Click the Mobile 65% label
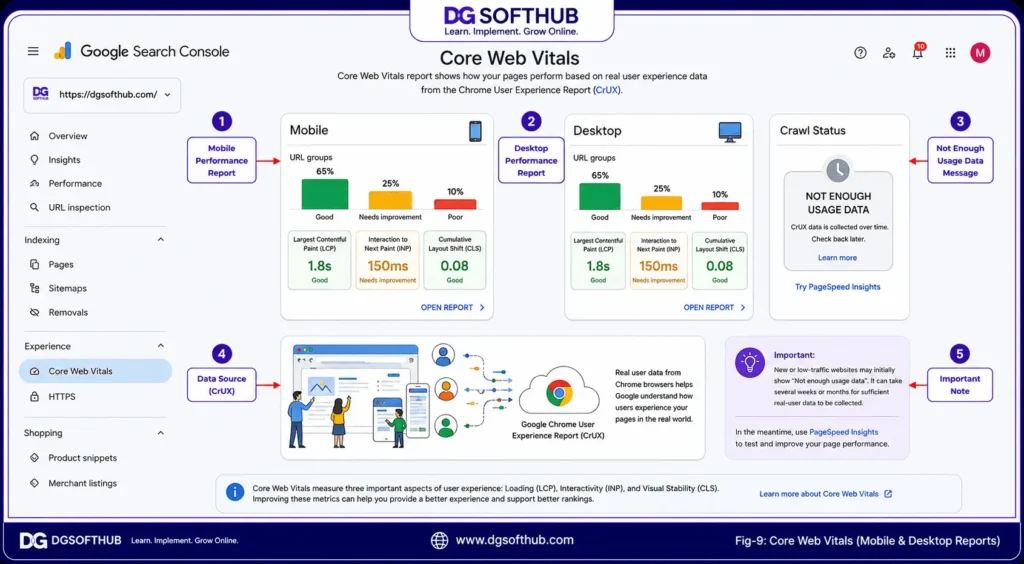1024x564 pixels. (x=325, y=172)
